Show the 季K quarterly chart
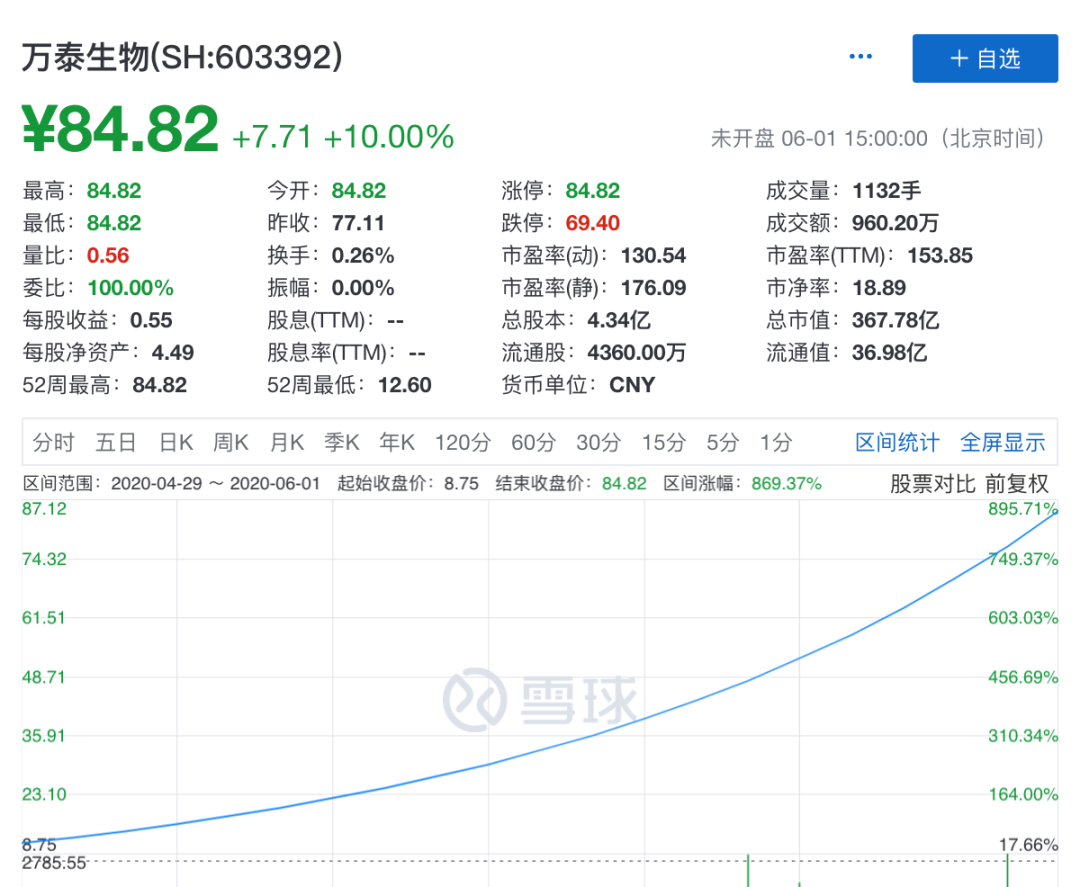The image size is (1080, 887). 342,442
